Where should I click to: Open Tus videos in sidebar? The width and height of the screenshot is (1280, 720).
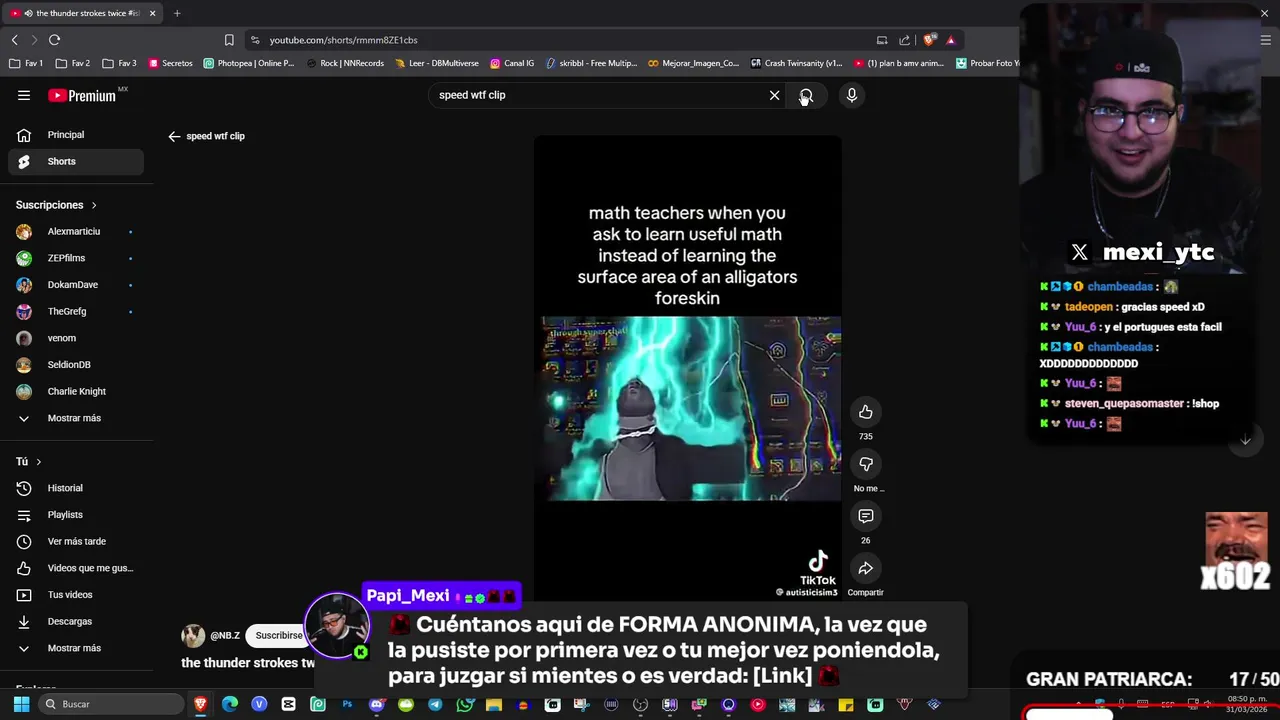pos(76,595)
